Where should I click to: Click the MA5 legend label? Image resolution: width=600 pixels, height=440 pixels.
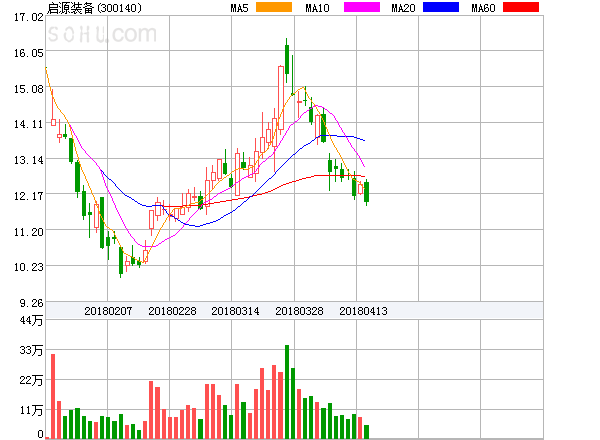tap(239, 8)
